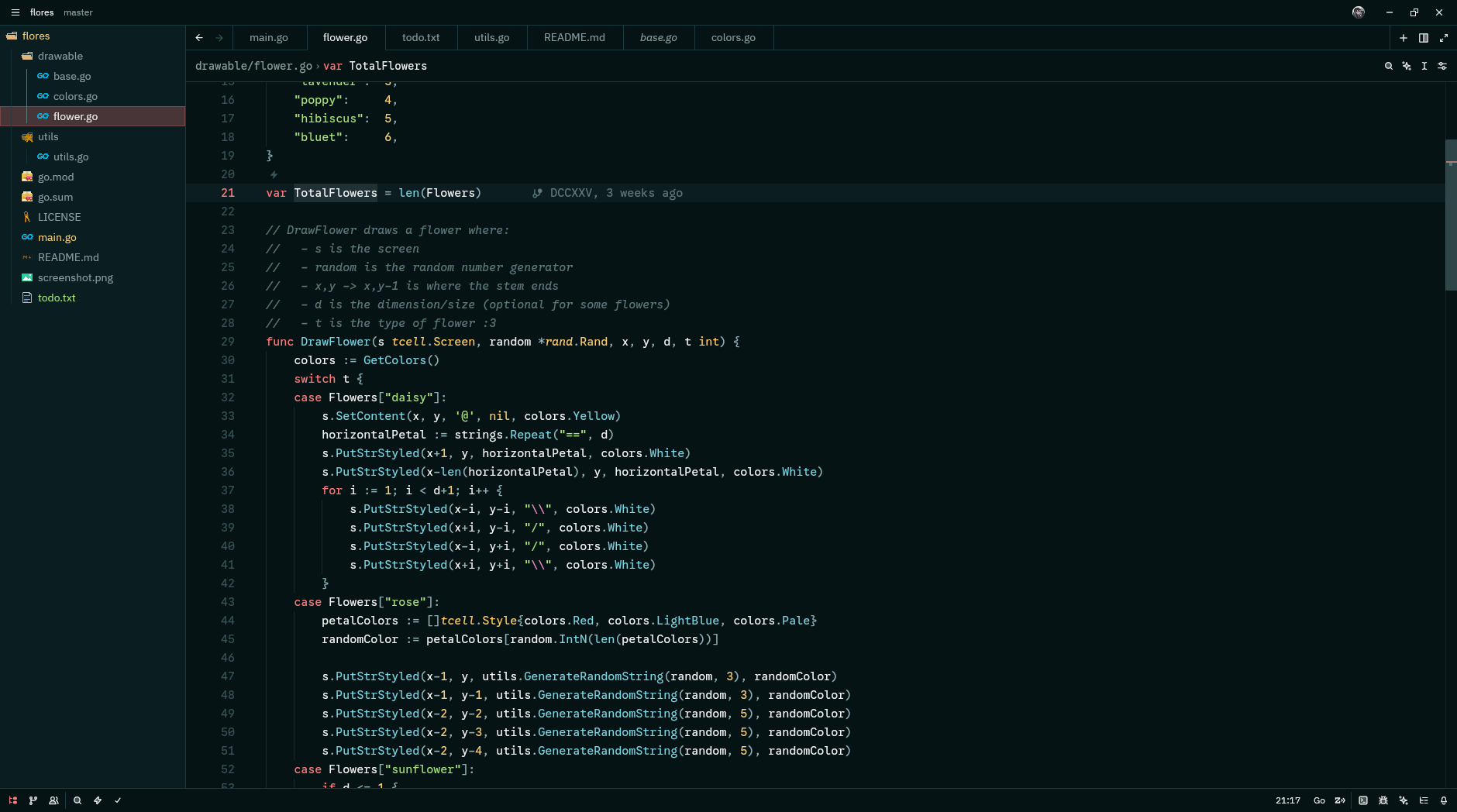Image resolution: width=1457 pixels, height=812 pixels.
Task: Open the user avatar menu
Action: pos(1359,12)
